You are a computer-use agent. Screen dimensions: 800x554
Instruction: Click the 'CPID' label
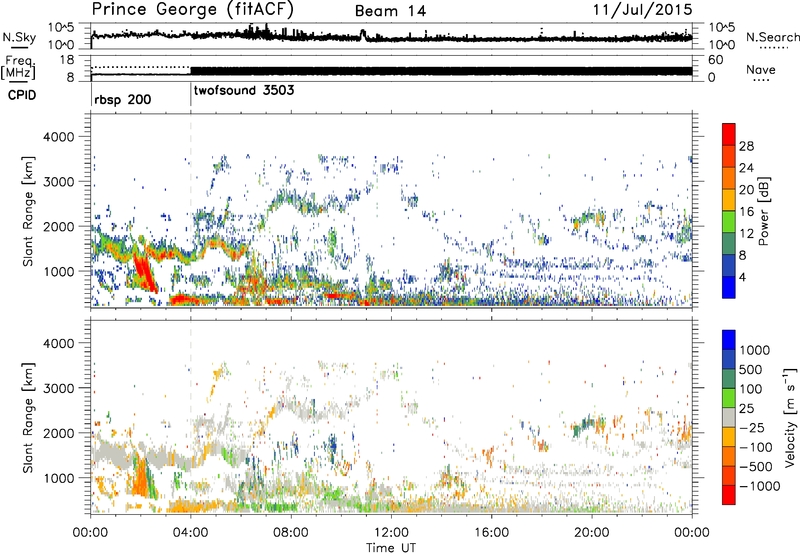tap(22, 95)
